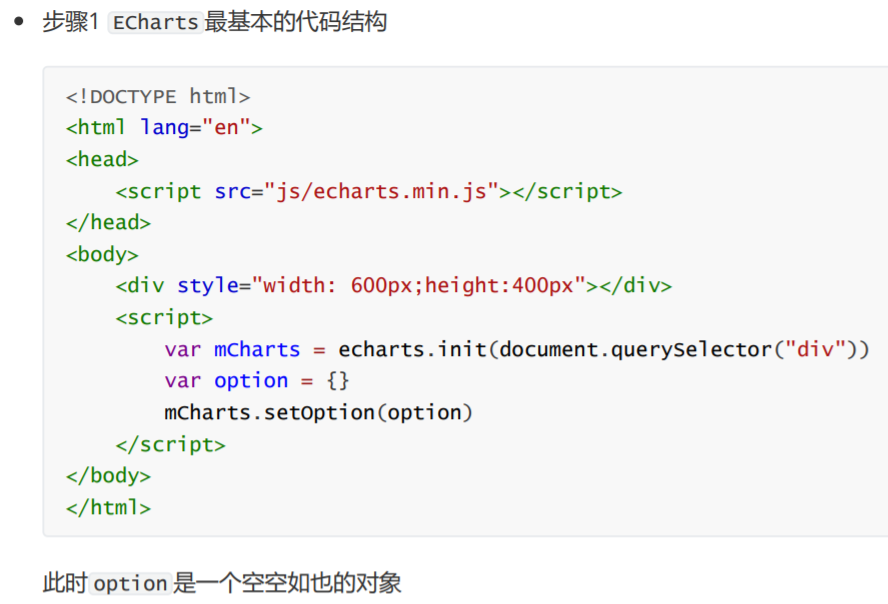Click the closing "</html>" tag line

(109, 508)
